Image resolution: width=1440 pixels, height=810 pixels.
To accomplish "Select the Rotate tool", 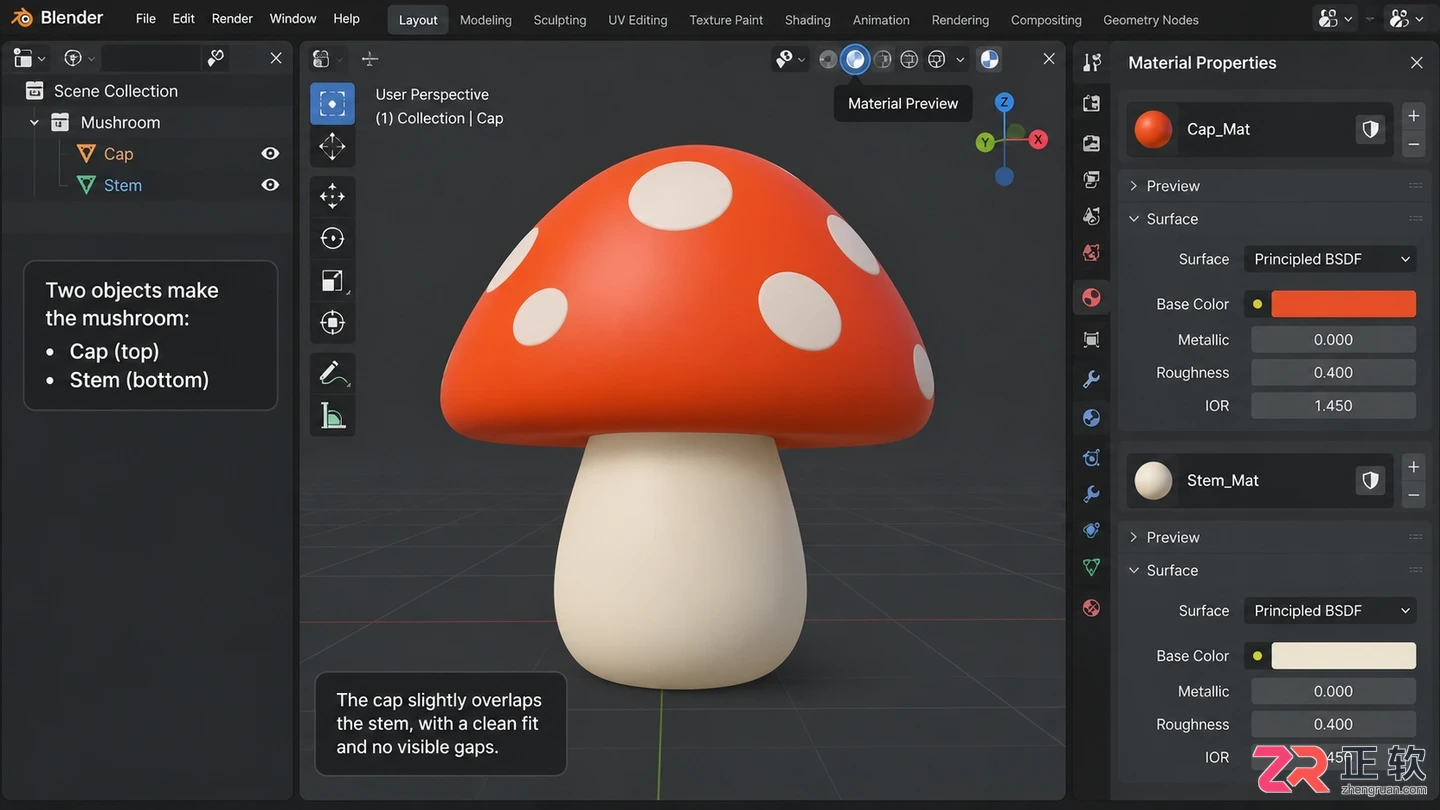I will click(x=332, y=238).
